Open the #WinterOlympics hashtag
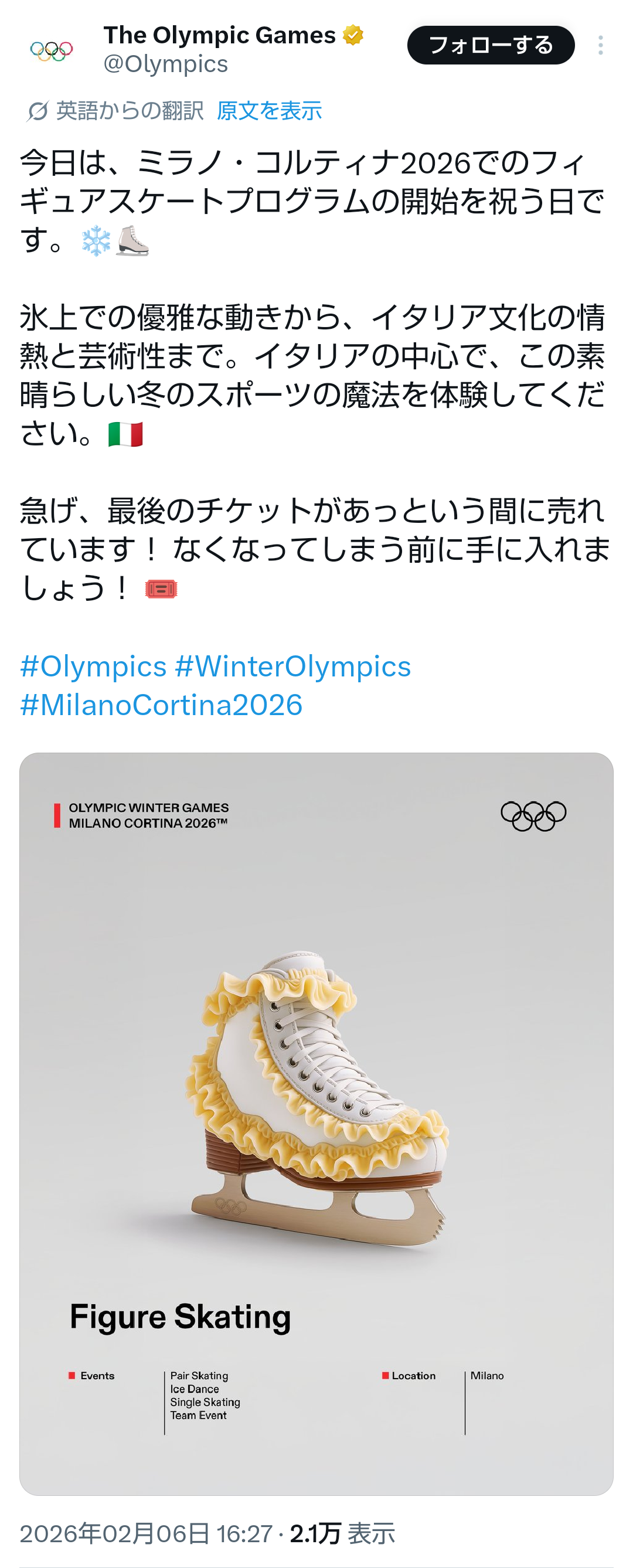Image resolution: width=633 pixels, height=1568 pixels. [293, 666]
